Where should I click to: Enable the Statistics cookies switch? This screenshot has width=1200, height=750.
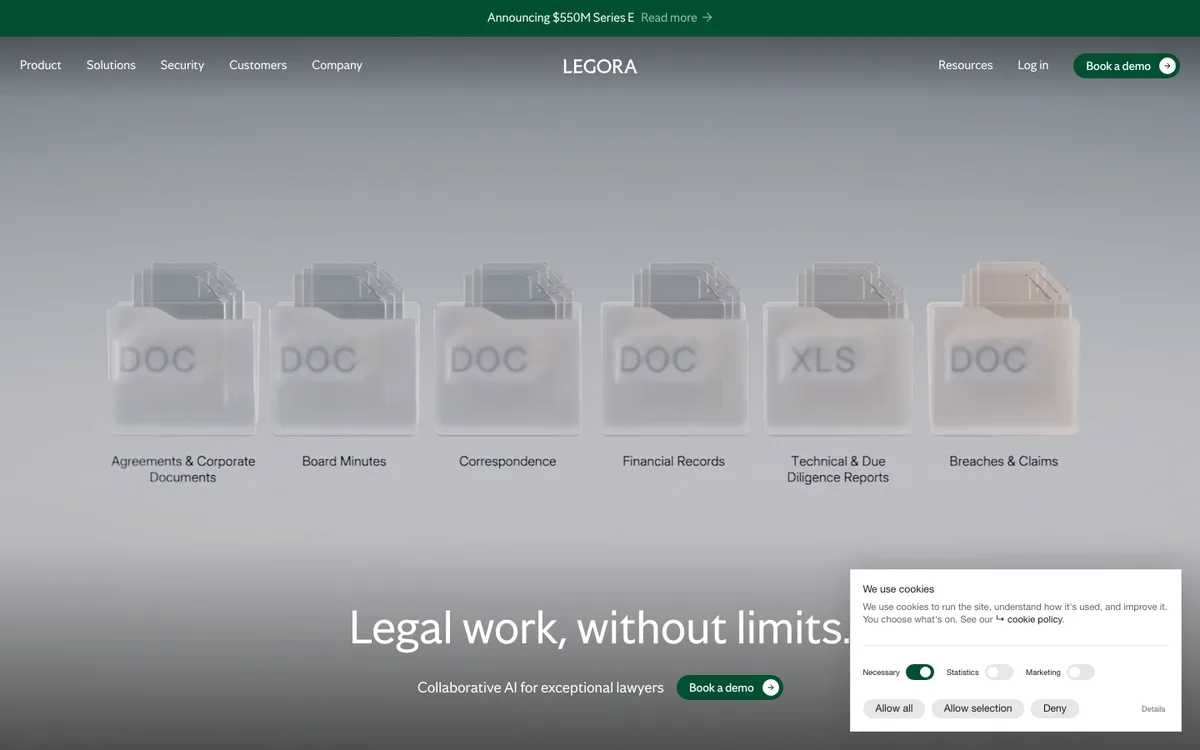(999, 672)
